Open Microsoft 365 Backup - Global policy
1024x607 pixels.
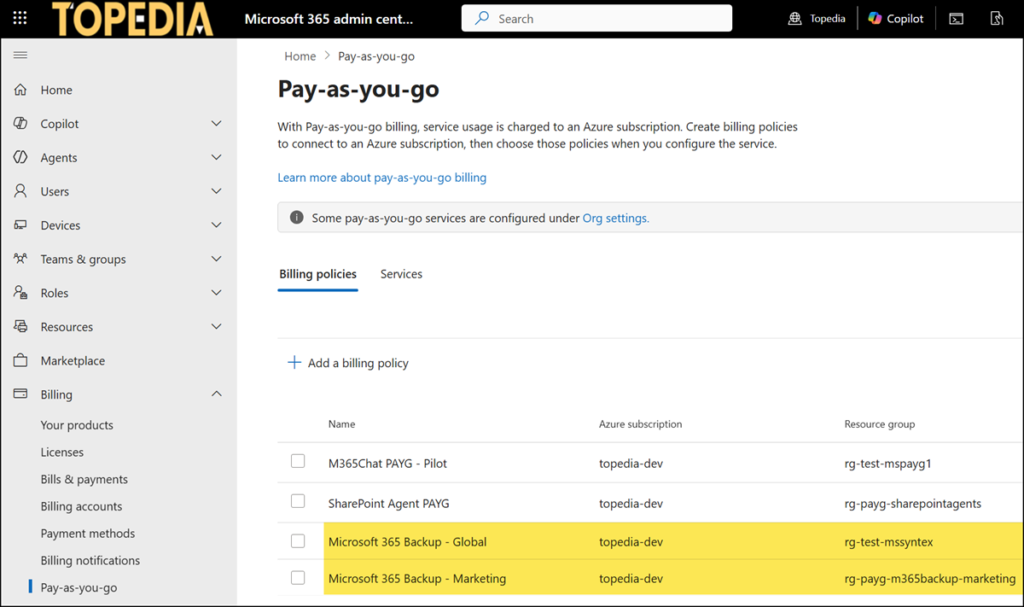[x=408, y=542]
